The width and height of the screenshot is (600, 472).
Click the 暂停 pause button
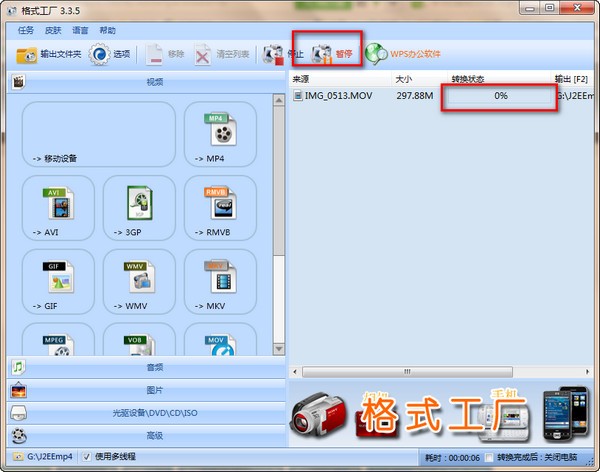(332, 54)
